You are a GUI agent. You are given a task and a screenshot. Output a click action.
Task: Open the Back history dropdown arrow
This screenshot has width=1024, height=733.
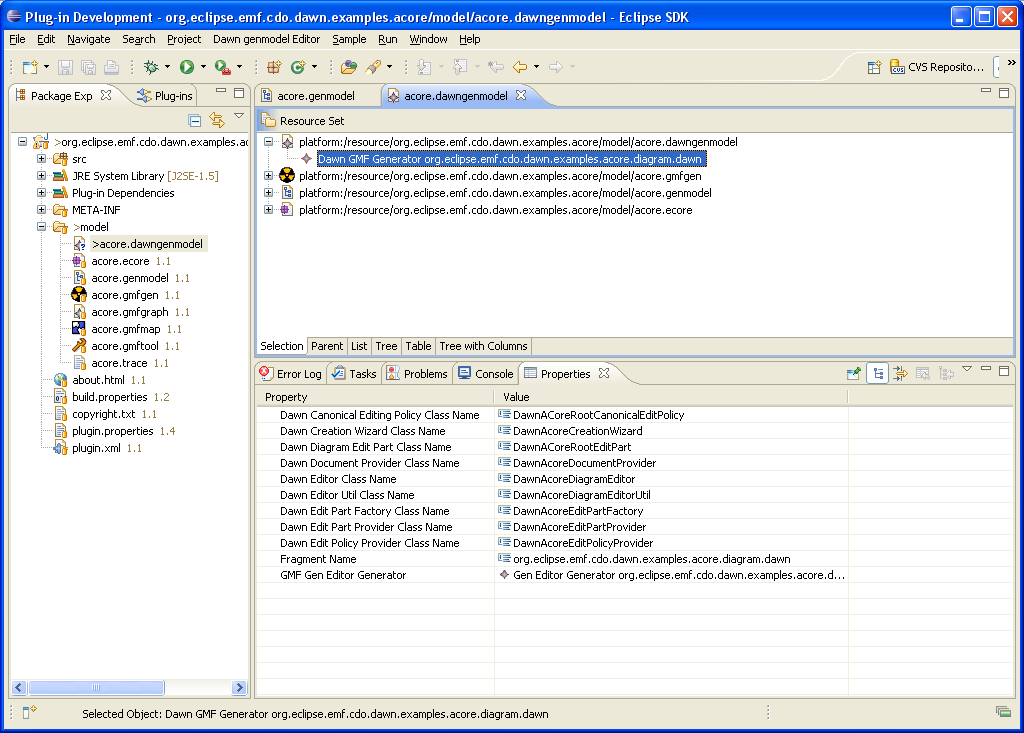pos(536,67)
